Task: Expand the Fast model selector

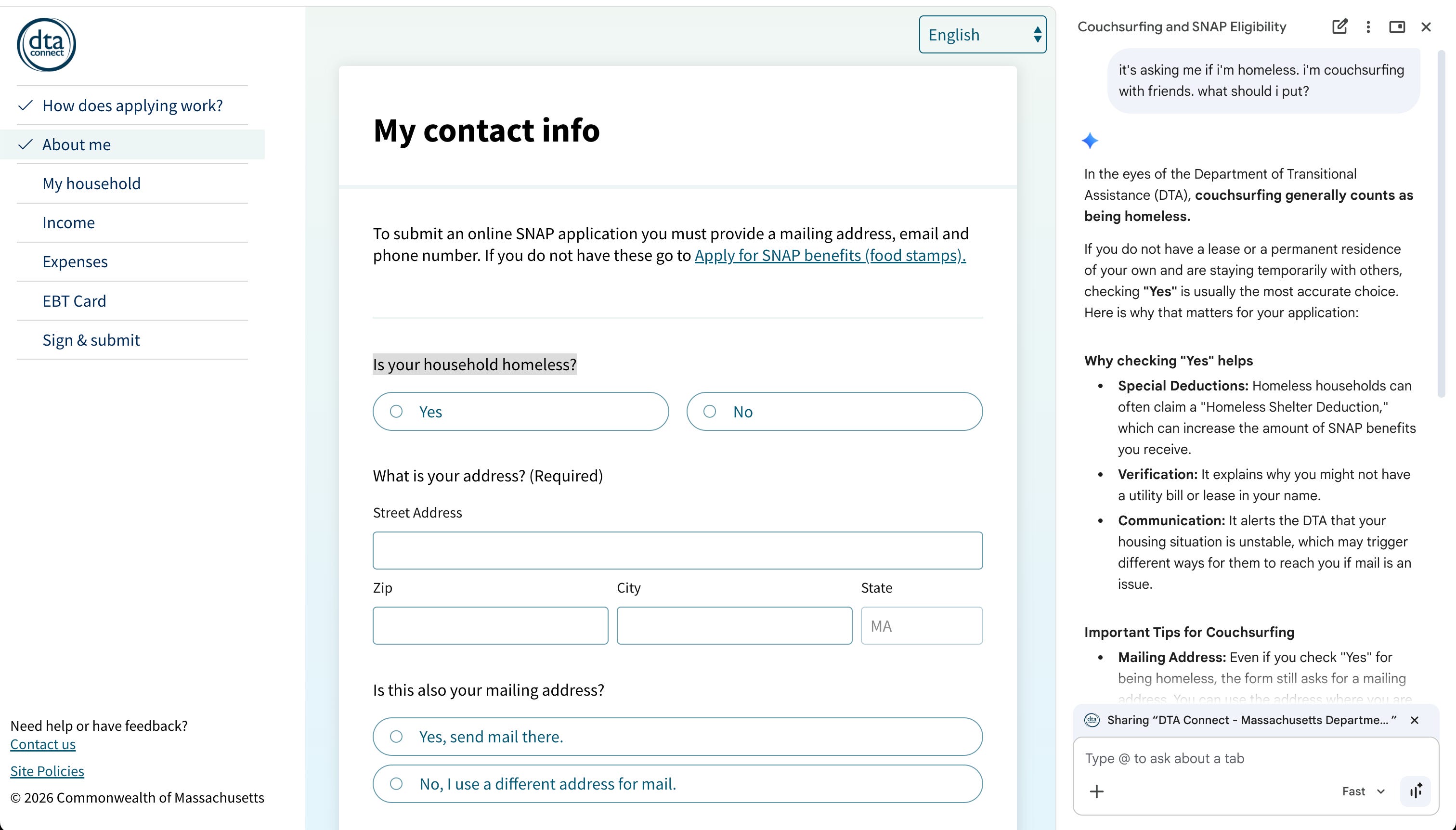Action: tap(1363, 791)
